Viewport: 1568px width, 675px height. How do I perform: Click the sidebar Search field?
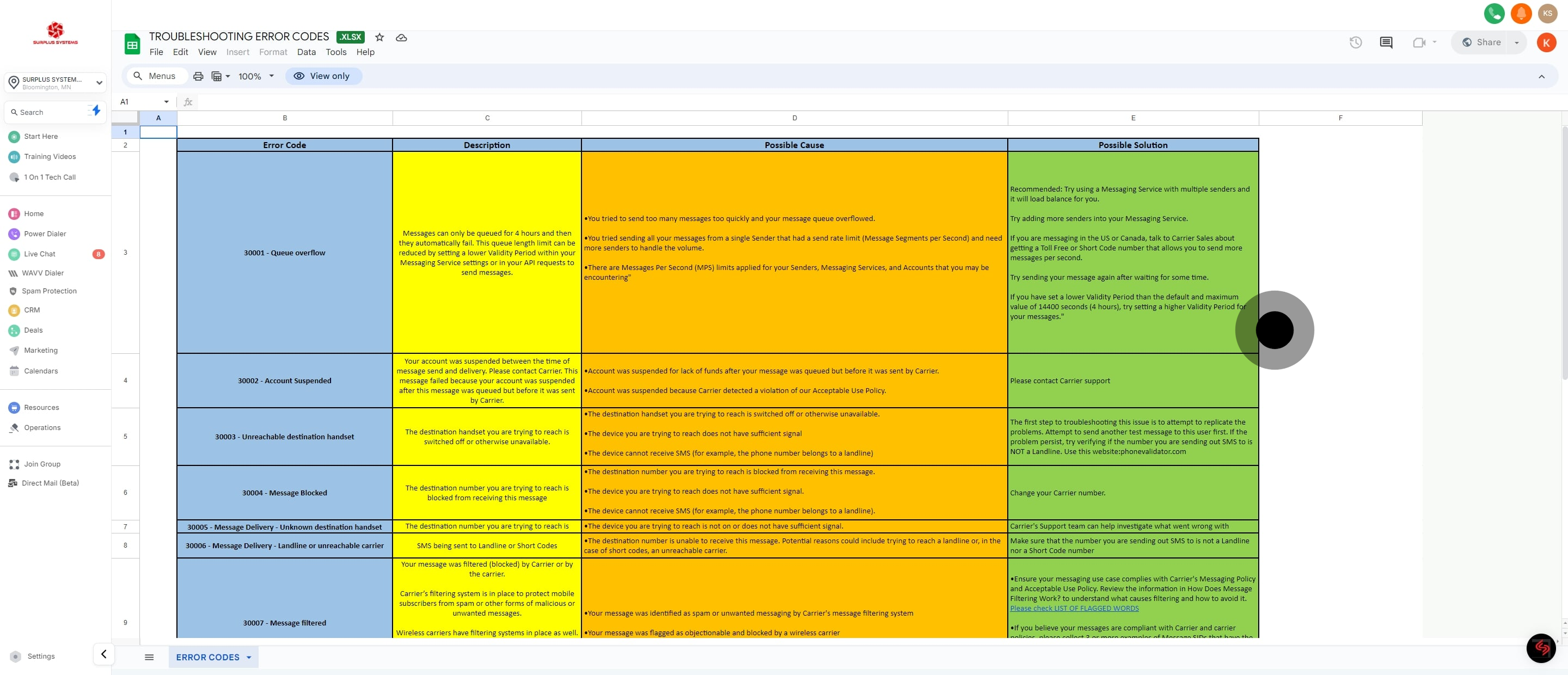[x=48, y=113]
